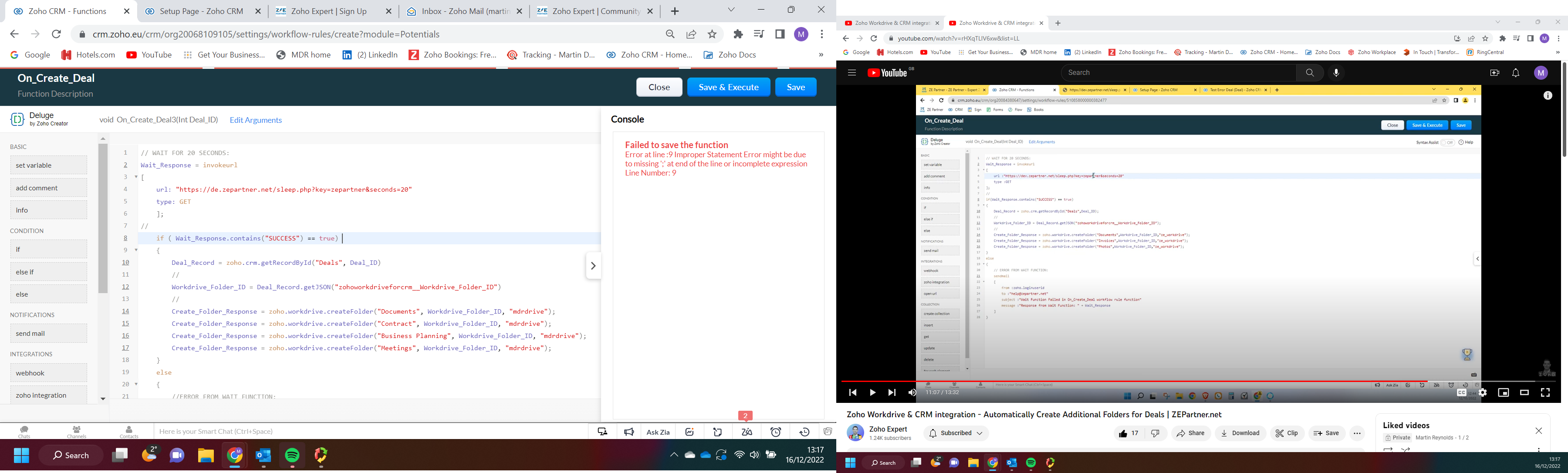Skip to next video in player

892,393
